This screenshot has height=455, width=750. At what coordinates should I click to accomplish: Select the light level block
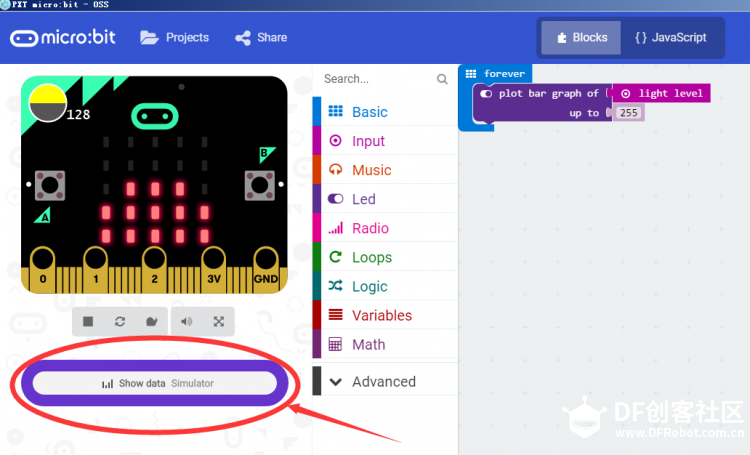[x=662, y=93]
